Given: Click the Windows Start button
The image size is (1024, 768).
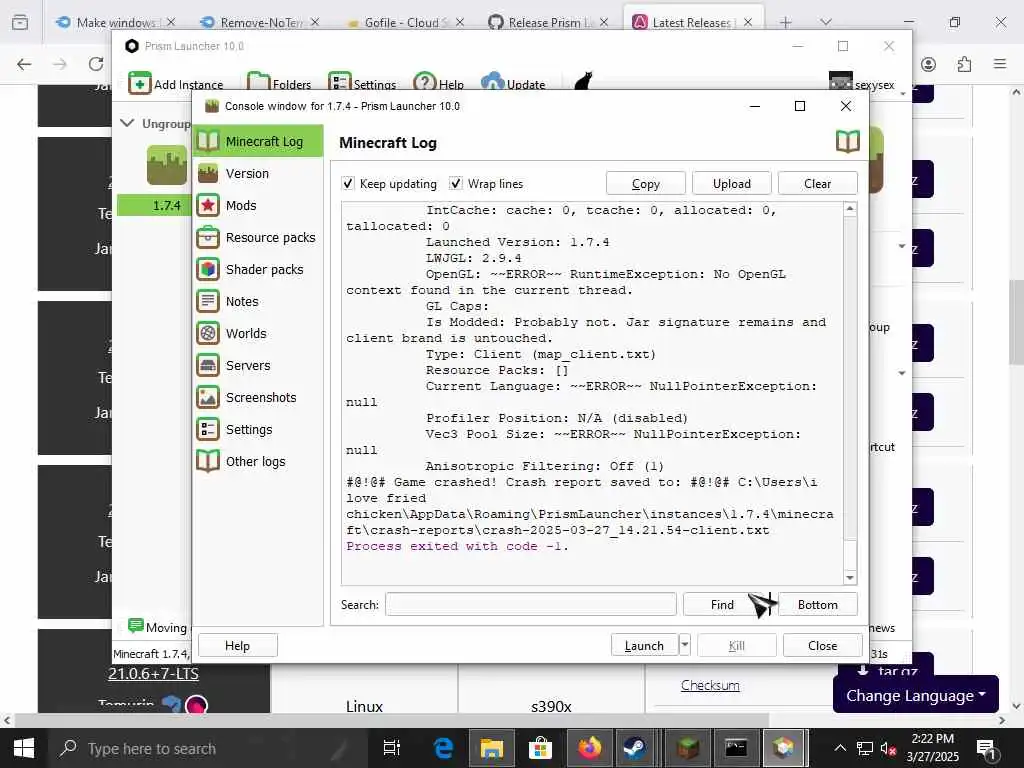Looking at the screenshot, I should (24, 748).
